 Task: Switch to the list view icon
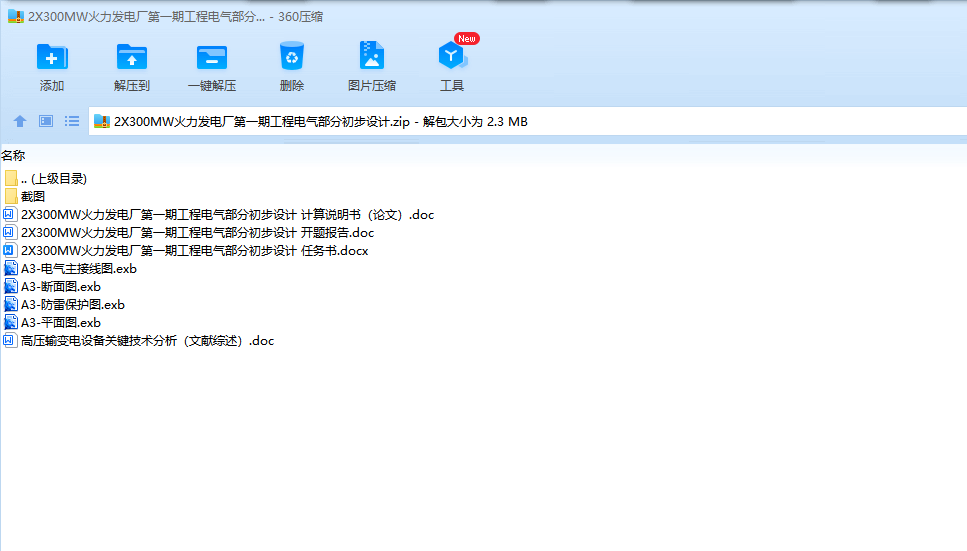[72, 121]
